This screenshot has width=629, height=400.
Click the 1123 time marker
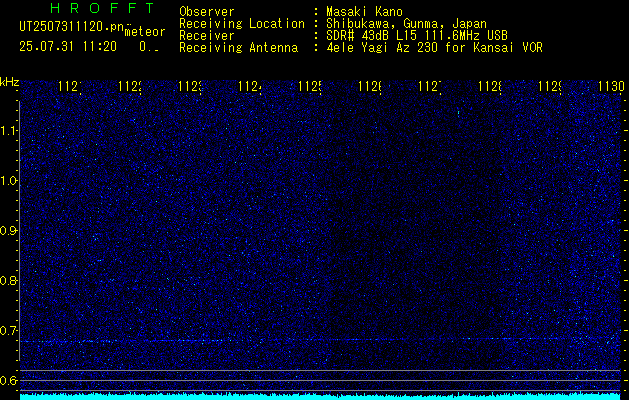pos(190,86)
